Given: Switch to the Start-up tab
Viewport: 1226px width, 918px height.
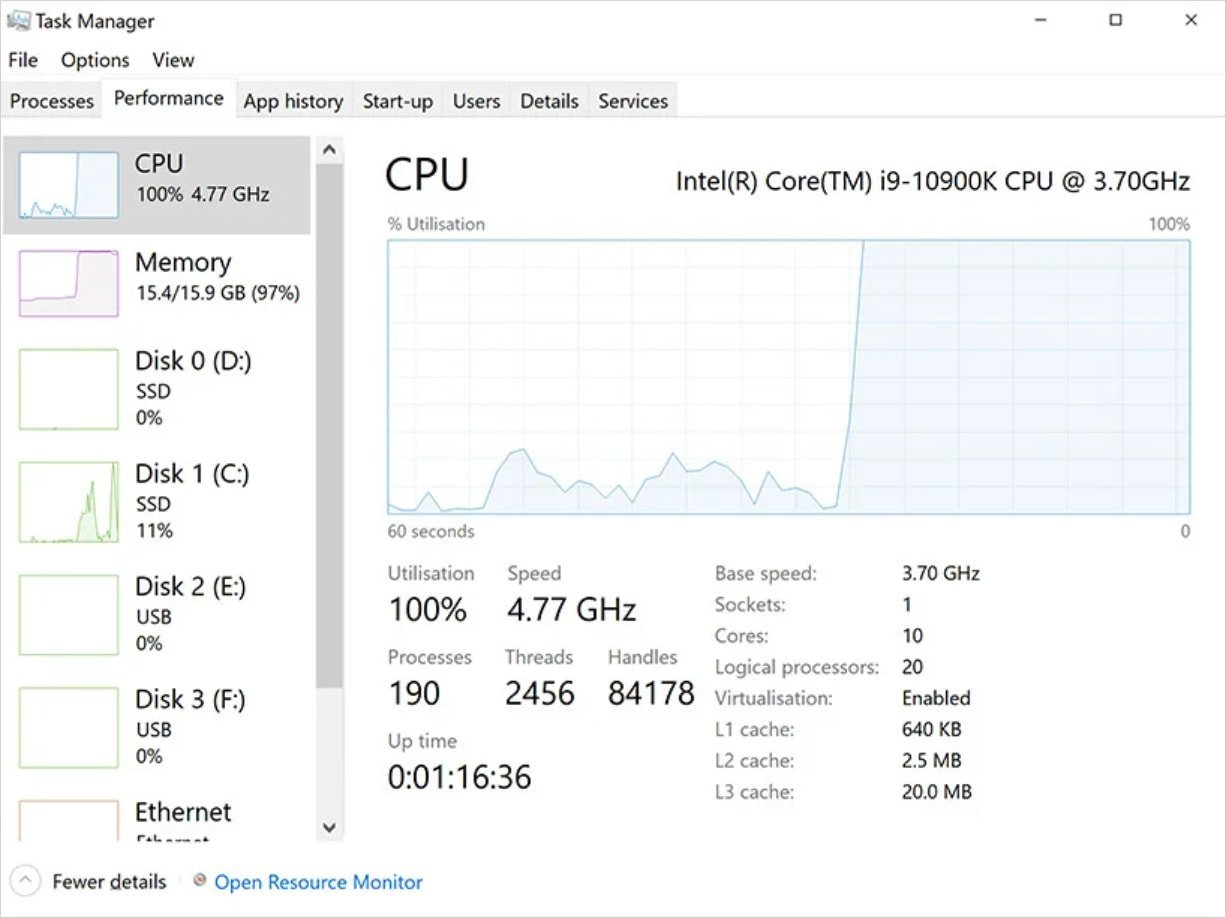Looking at the screenshot, I should click(x=397, y=100).
